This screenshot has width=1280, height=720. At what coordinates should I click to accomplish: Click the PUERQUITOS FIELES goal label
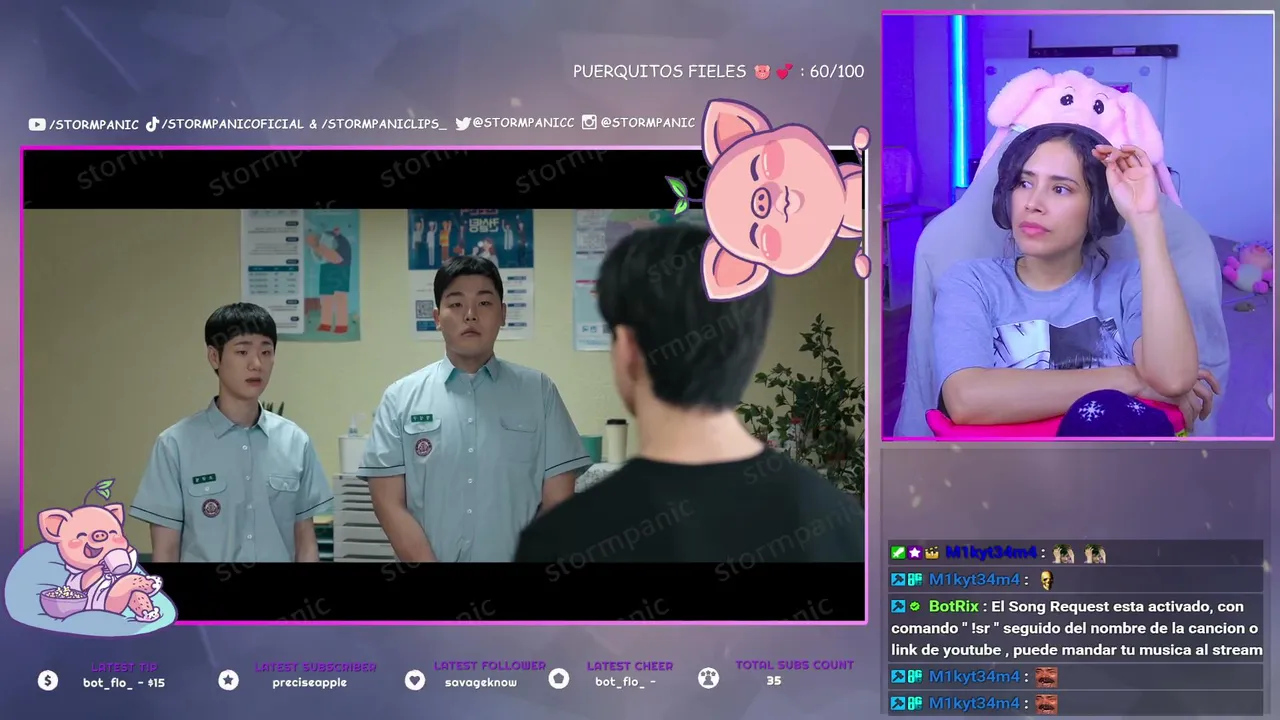coord(660,72)
